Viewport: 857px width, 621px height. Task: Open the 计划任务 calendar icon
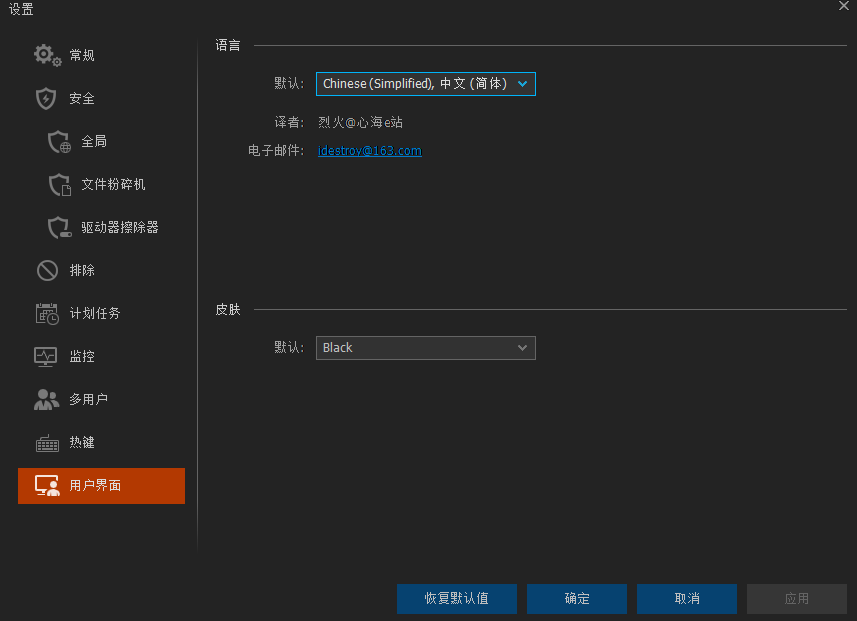click(46, 313)
